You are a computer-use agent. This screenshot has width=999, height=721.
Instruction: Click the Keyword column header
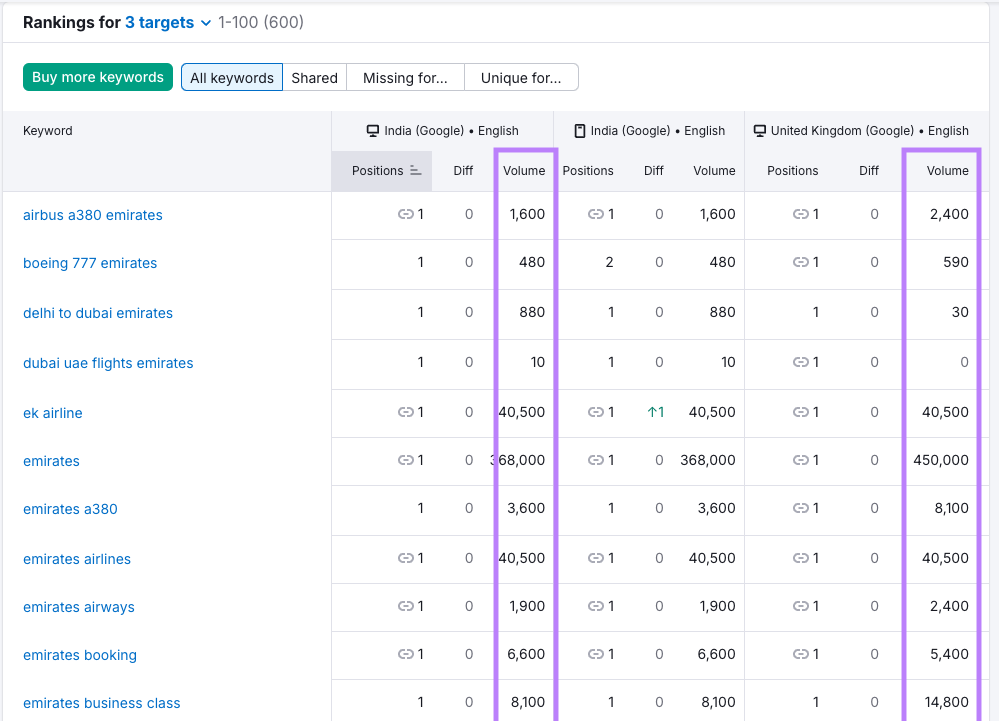pos(48,131)
